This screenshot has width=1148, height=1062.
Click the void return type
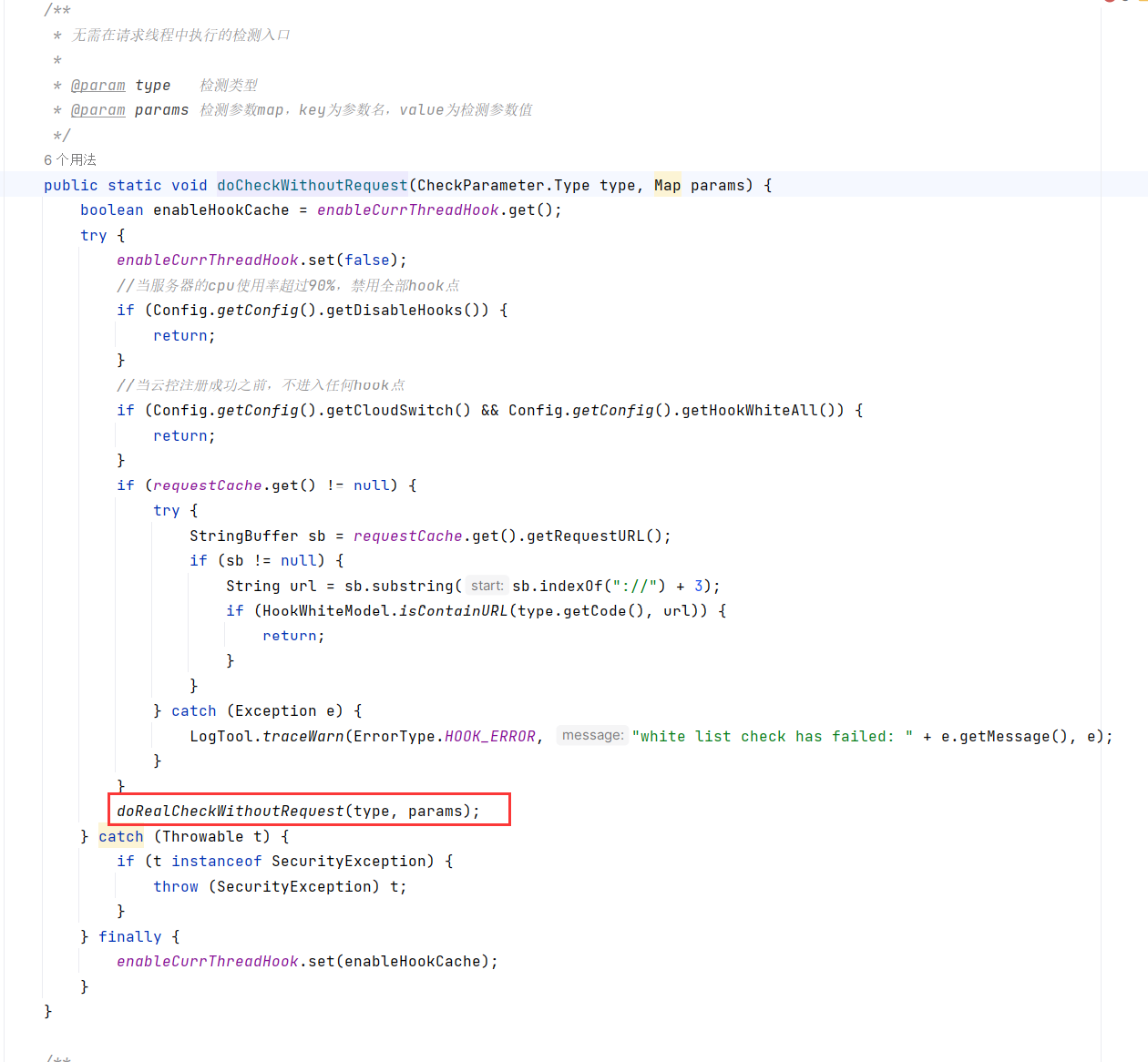[x=189, y=185]
